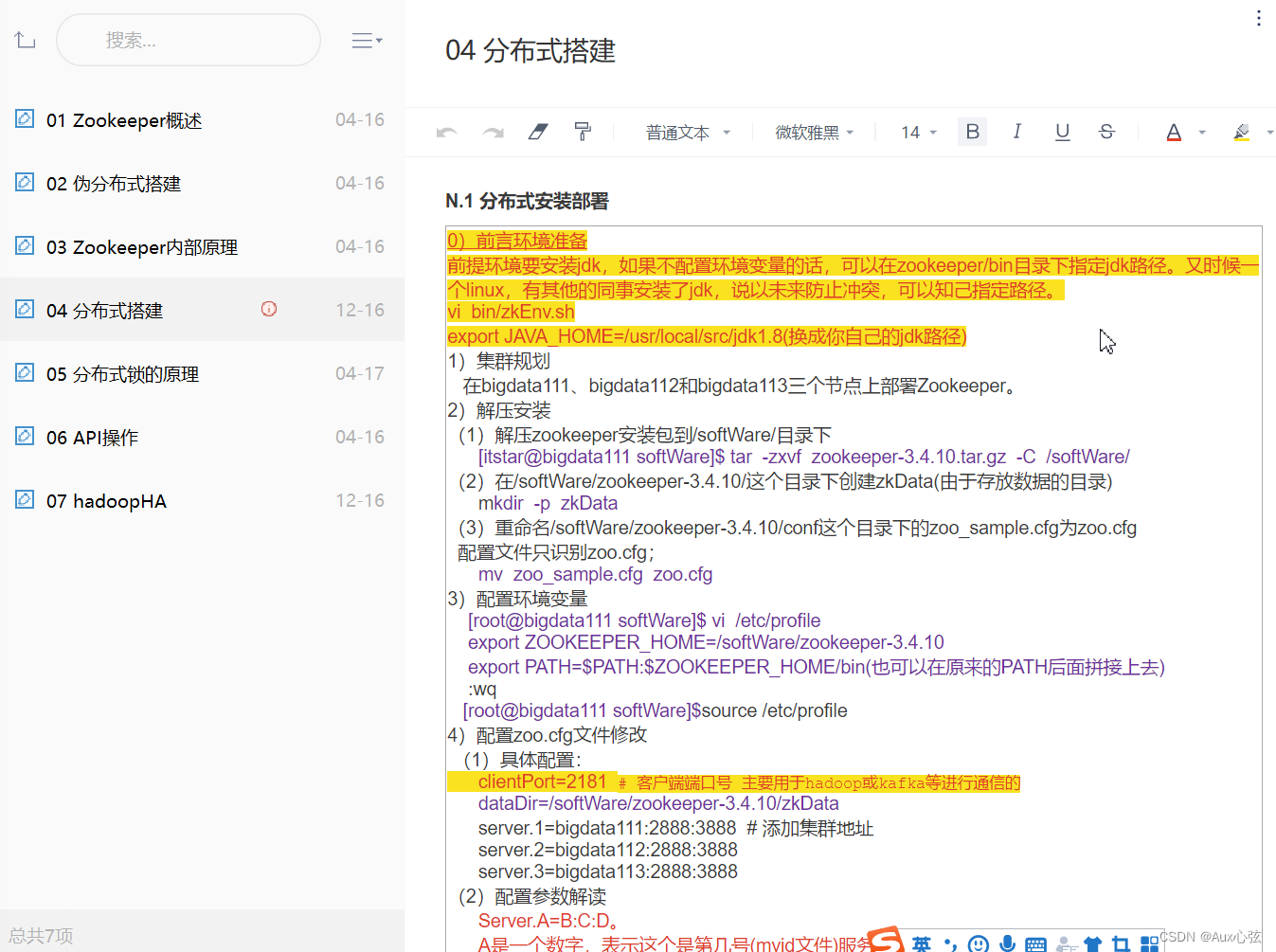Open document 05 分布式锁的原理
The height and width of the screenshot is (952, 1276).
tap(123, 373)
